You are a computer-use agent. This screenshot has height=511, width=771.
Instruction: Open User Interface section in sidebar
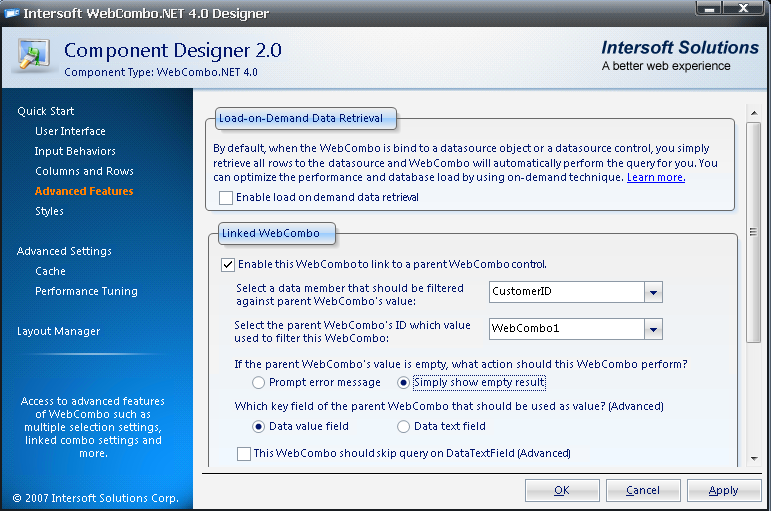[70, 131]
